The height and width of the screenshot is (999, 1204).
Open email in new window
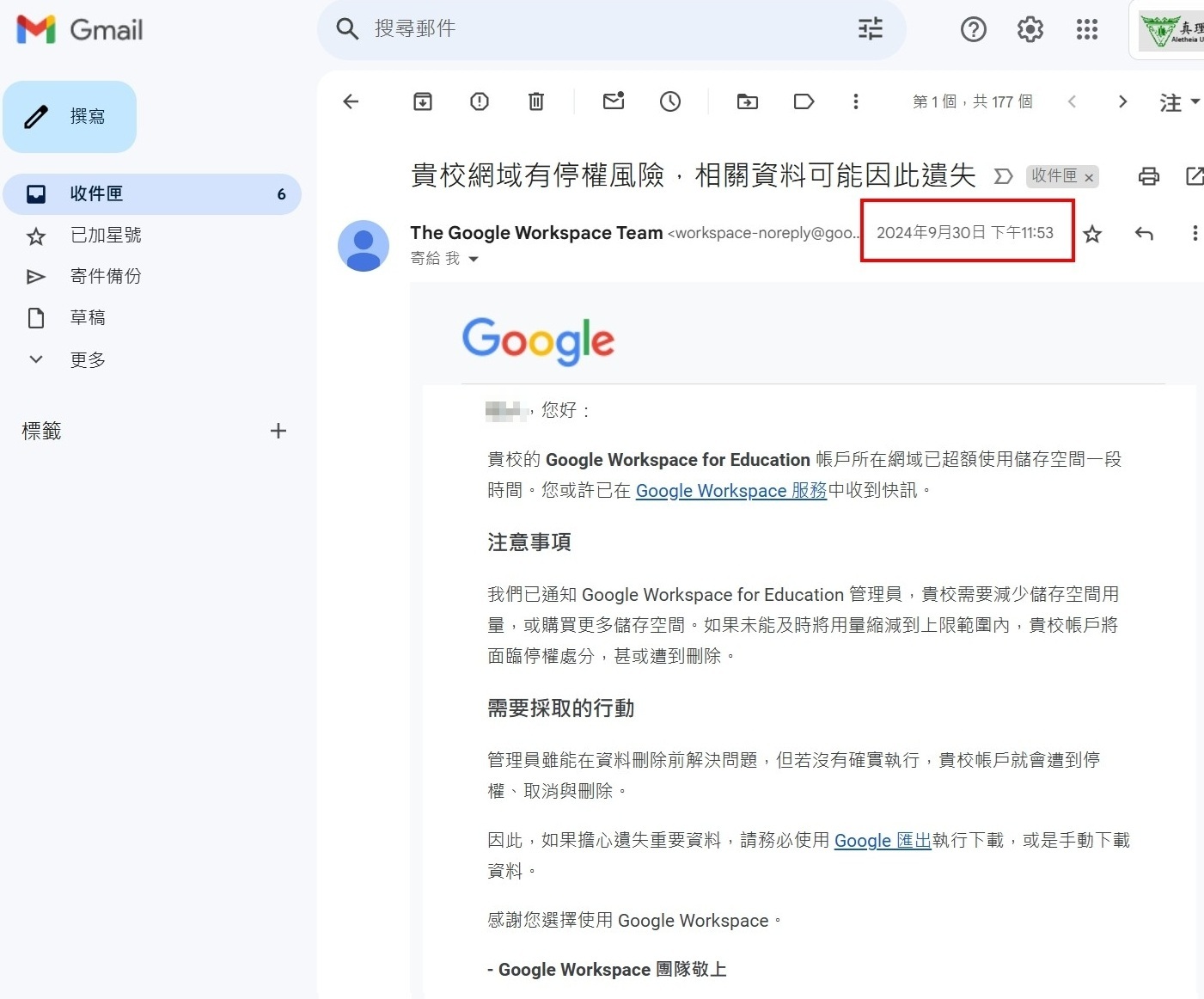click(x=1195, y=176)
